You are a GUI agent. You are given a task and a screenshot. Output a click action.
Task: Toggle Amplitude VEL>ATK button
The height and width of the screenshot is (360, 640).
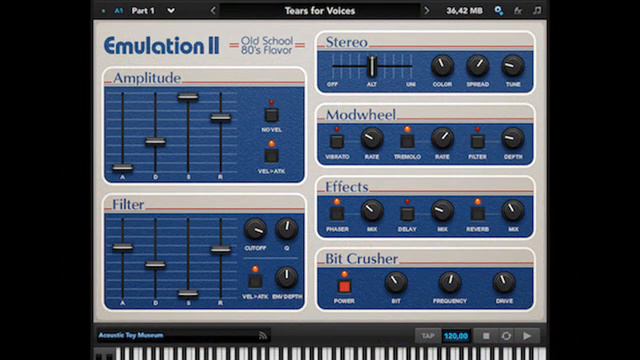[271, 156]
